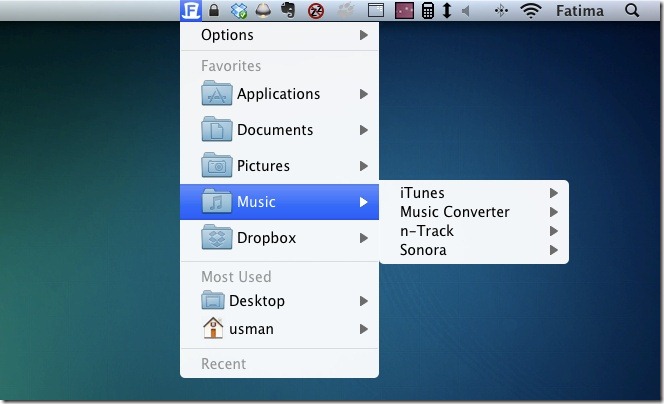Select Documents in Favorites
The width and height of the screenshot is (664, 404).
[x=279, y=130]
